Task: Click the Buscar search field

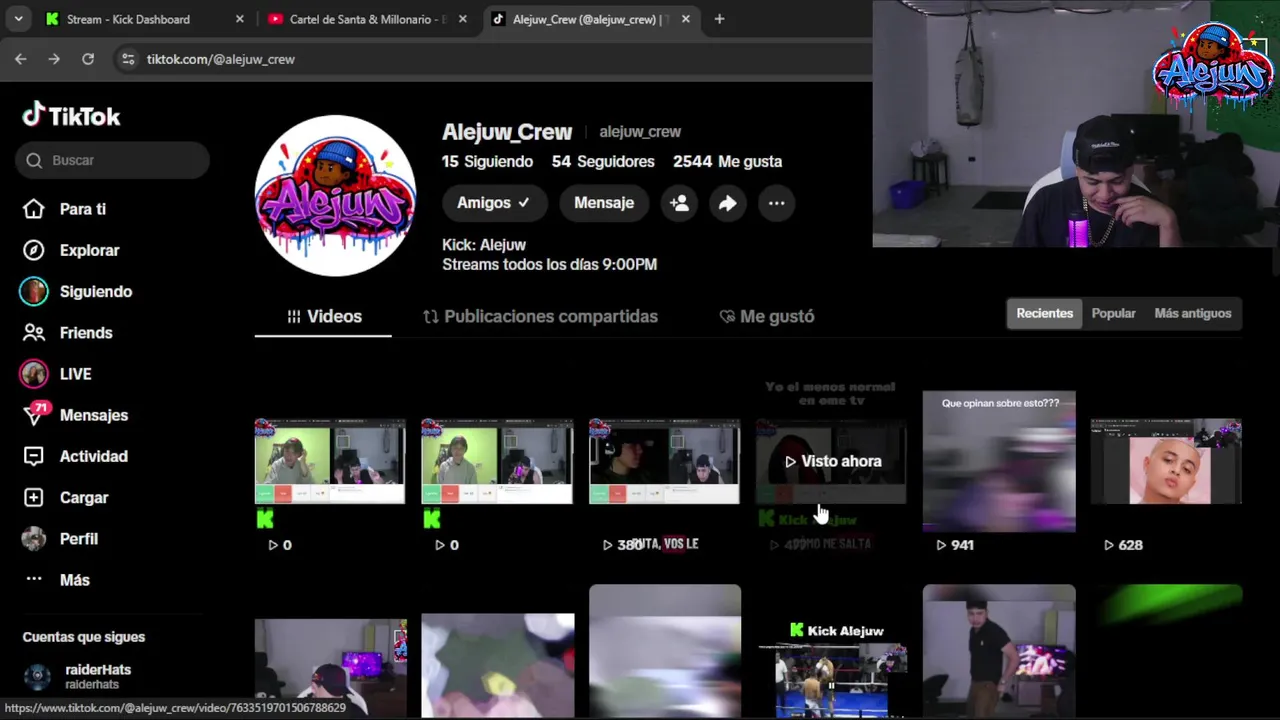Action: click(x=112, y=160)
